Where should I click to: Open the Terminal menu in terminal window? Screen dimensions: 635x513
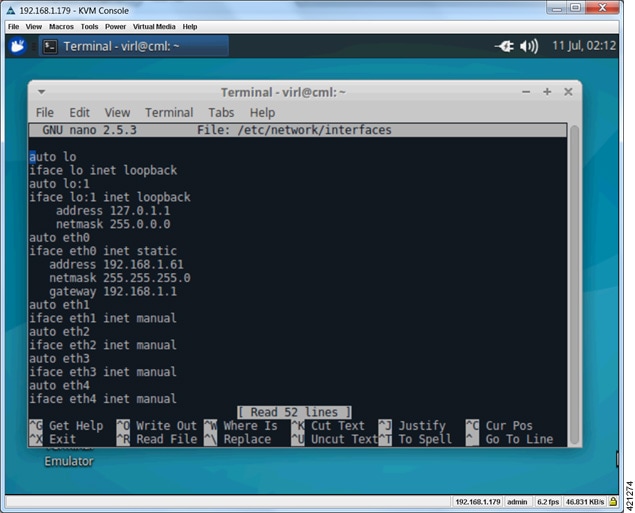coord(169,112)
